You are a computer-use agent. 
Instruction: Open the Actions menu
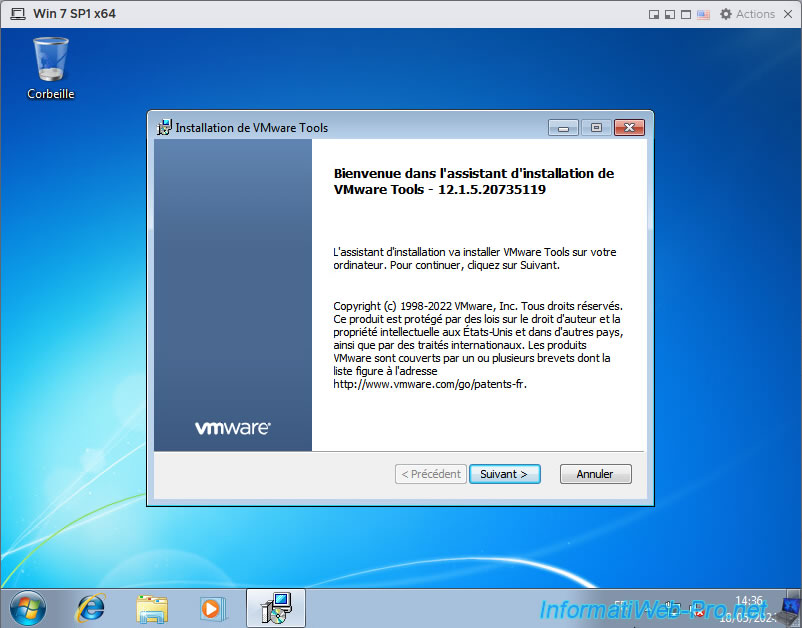point(755,14)
